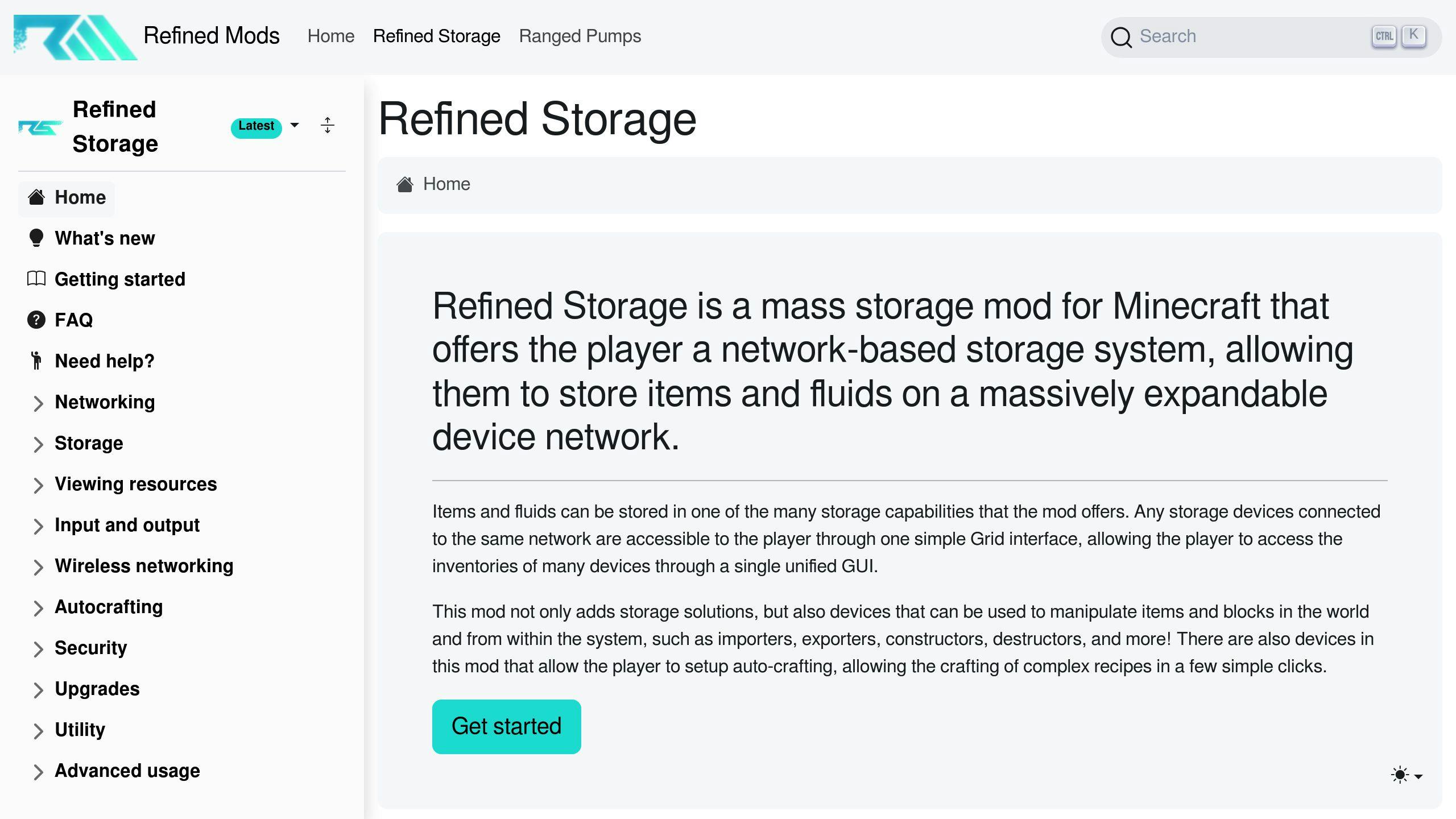1456x819 pixels.
Task: Expand the Wireless networking section
Action: tap(37, 566)
